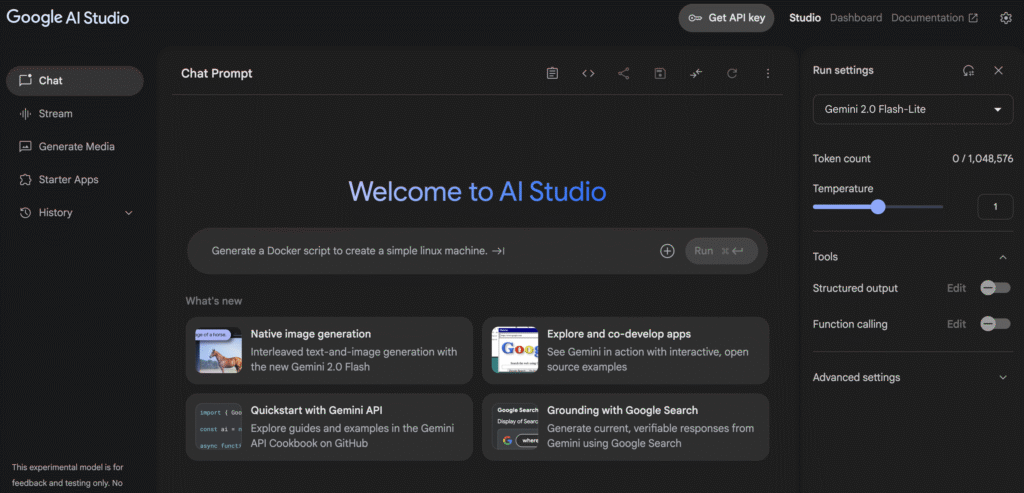Save the prompt with floppy disk icon
1024x493 pixels.
point(660,74)
